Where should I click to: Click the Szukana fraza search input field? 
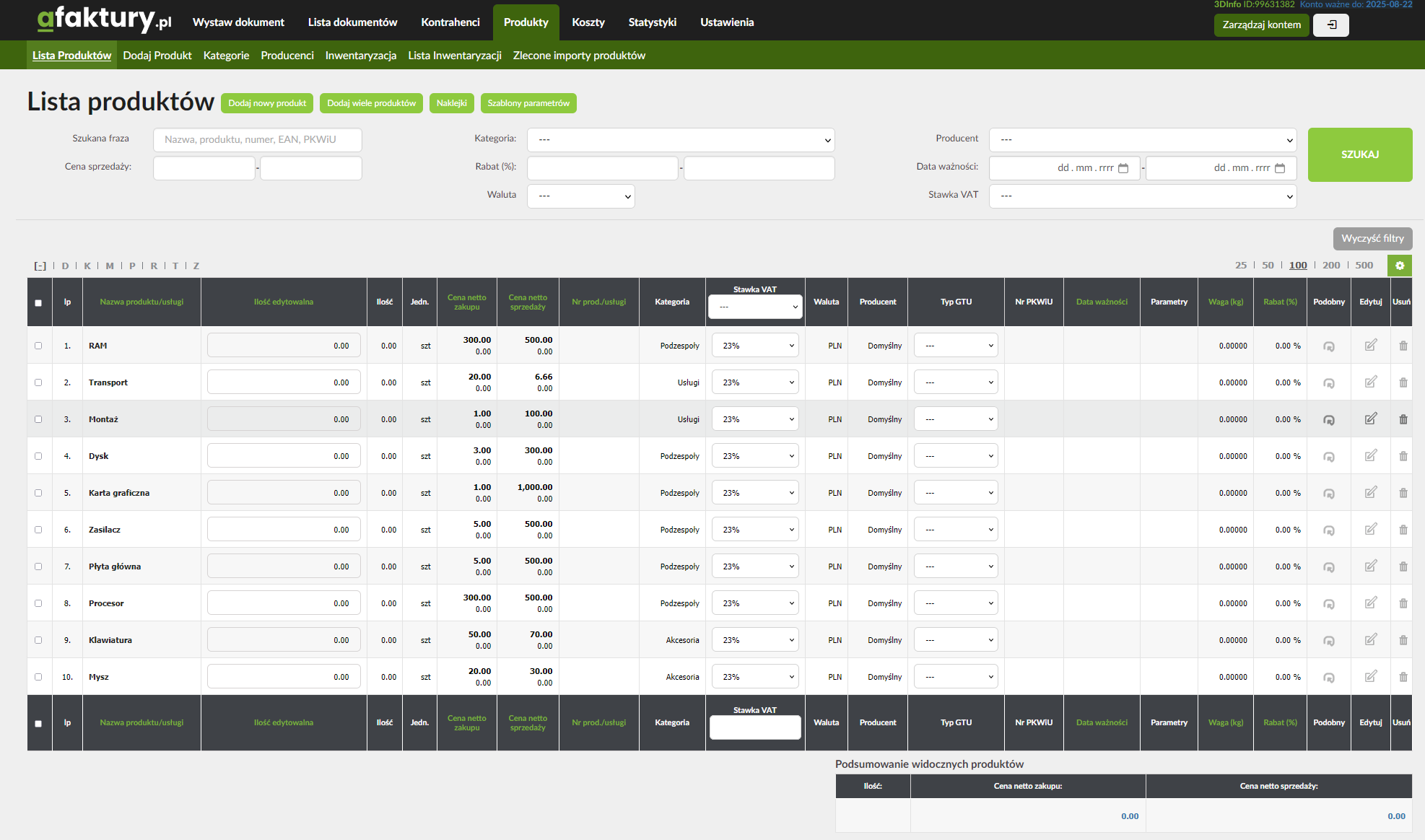257,140
